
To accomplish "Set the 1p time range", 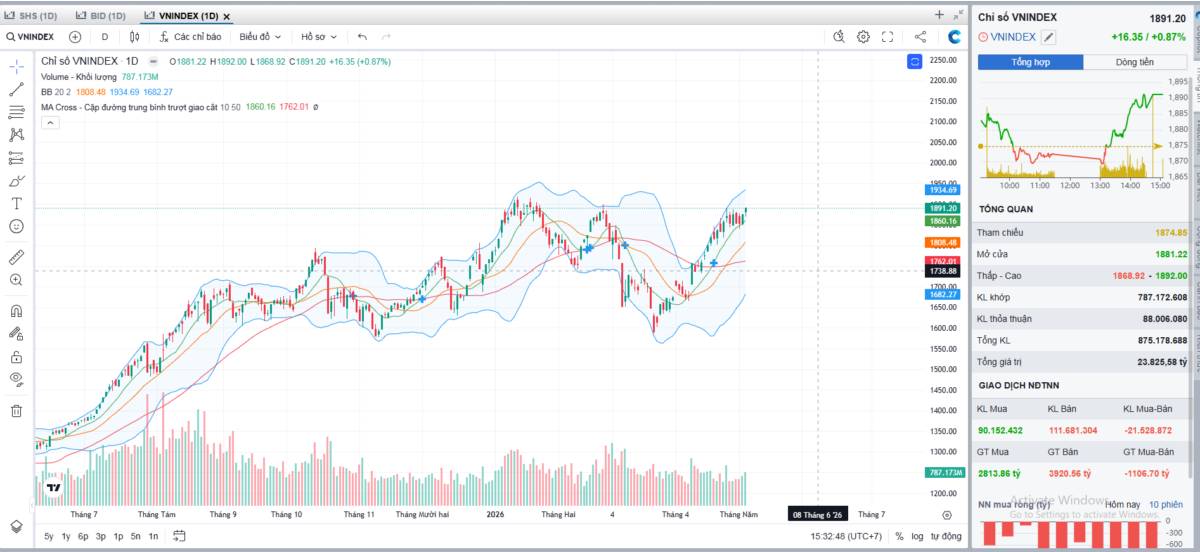I will (118, 537).
